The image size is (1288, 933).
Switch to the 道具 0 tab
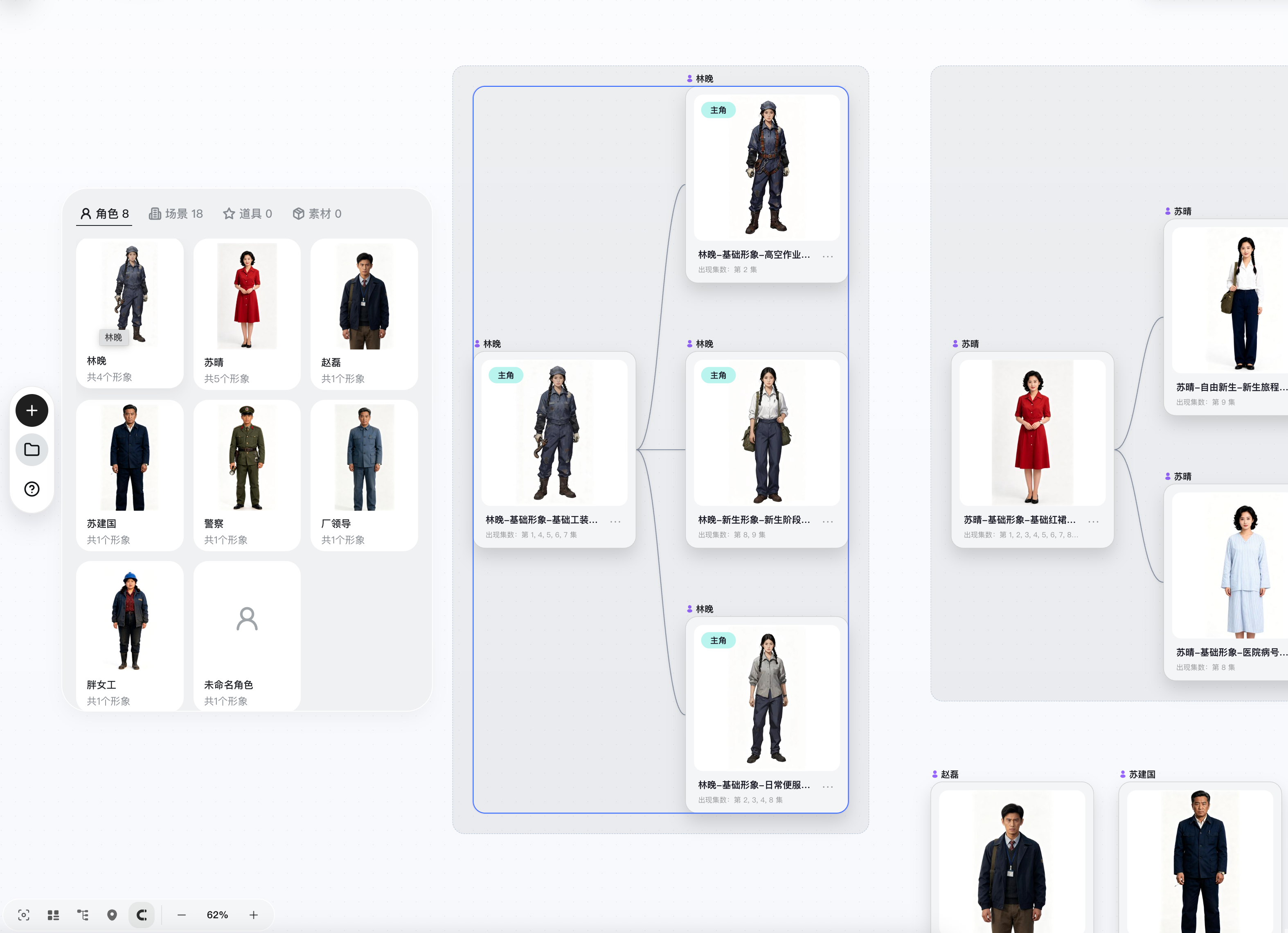248,214
